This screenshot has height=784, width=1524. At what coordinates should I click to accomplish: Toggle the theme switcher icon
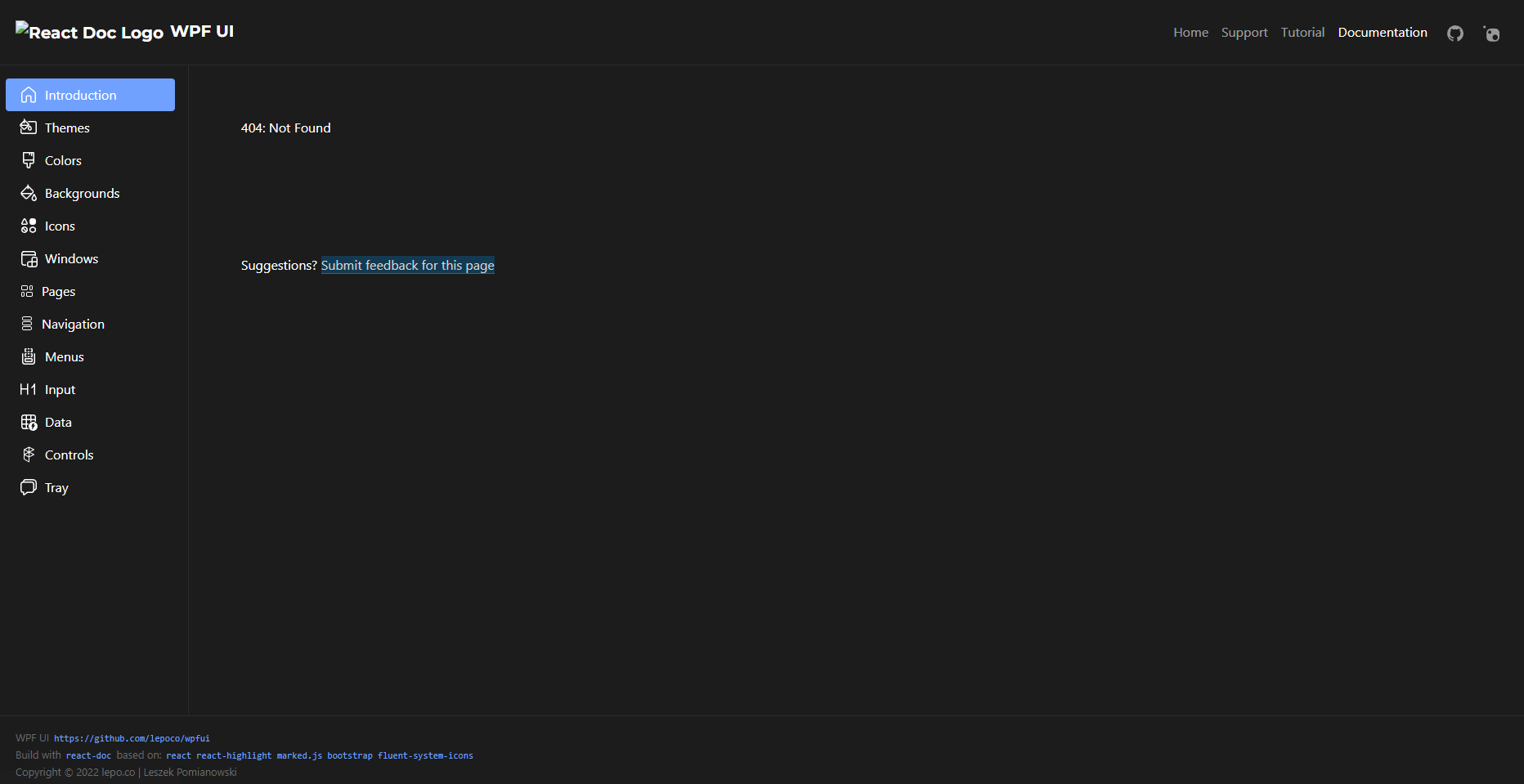coord(1492,34)
